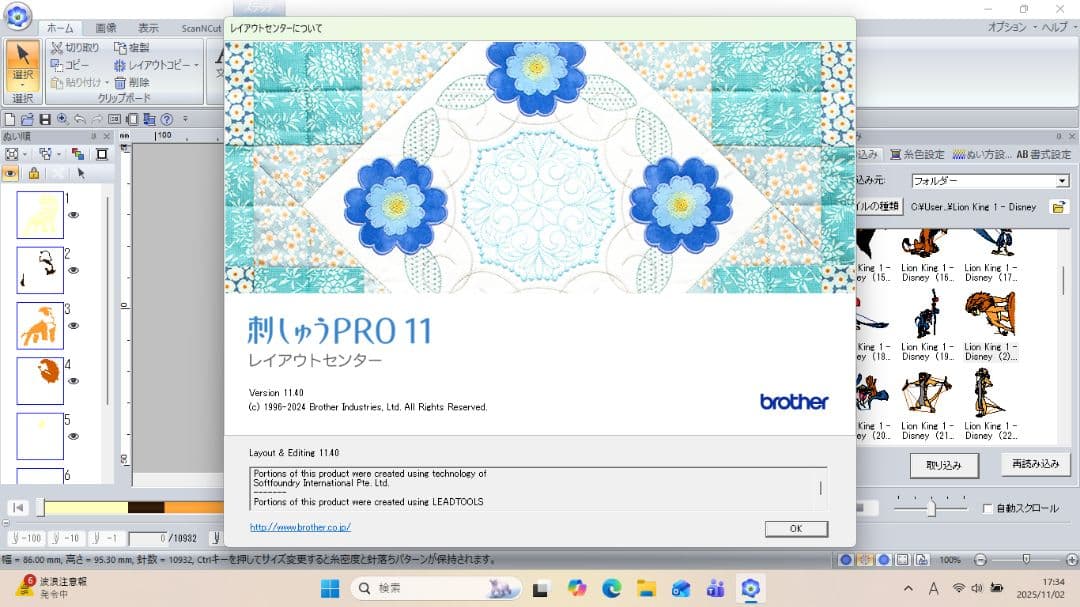The width and height of the screenshot is (1080, 607).
Task: Click the Save icon on quick access toolbar
Action: (x=44, y=119)
